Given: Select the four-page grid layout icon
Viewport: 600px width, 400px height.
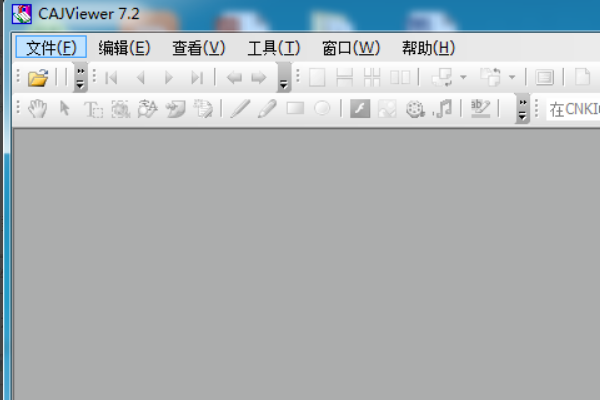Looking at the screenshot, I should click(x=372, y=78).
